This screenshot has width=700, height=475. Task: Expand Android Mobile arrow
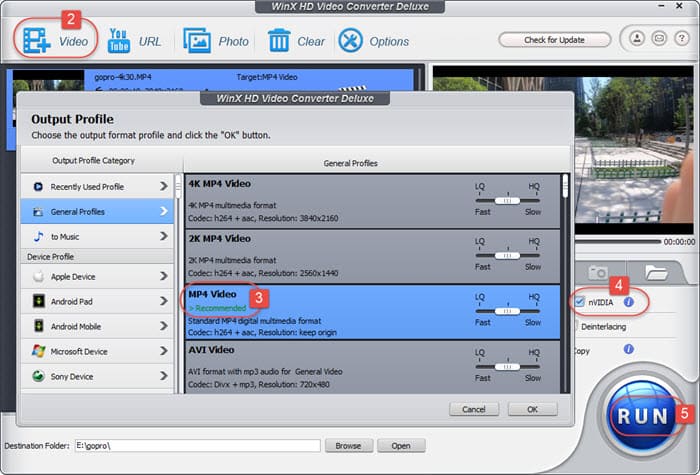[x=164, y=326]
